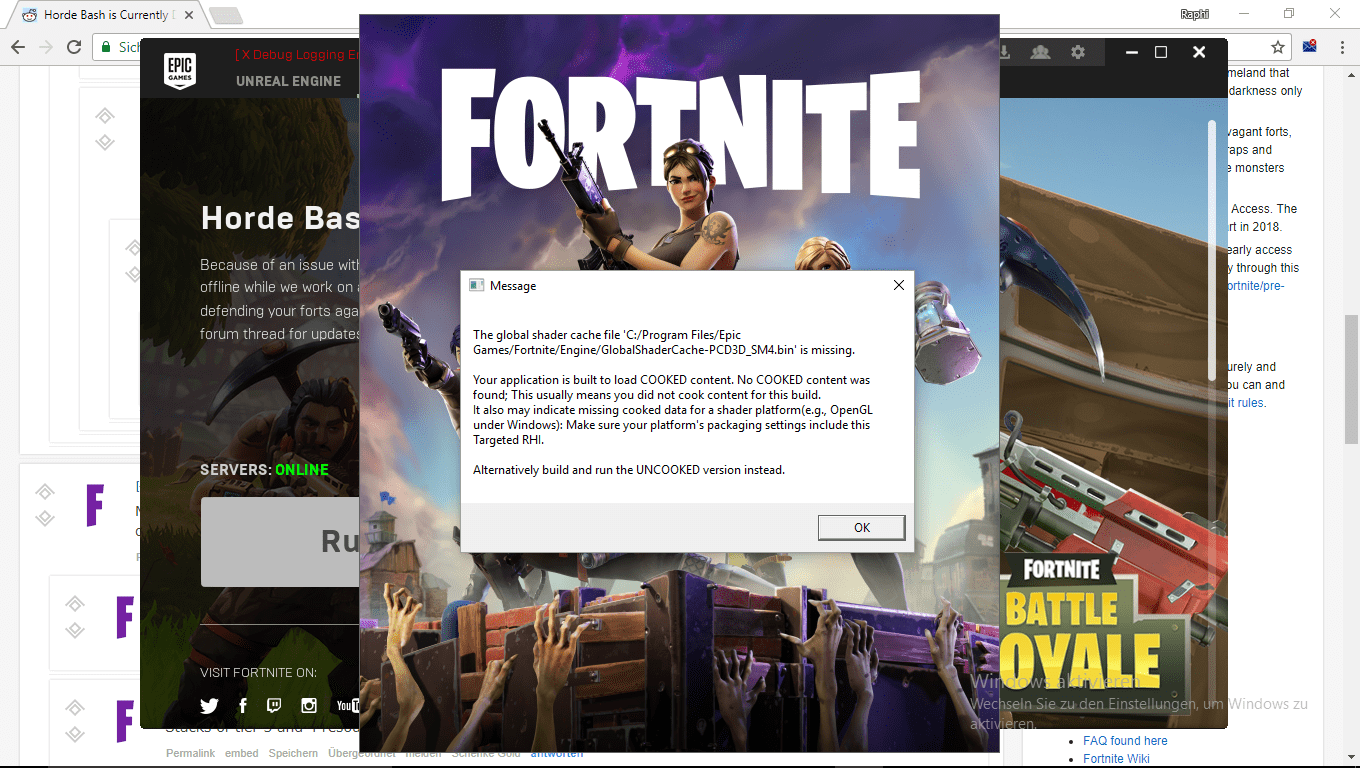1360x768 pixels.
Task: Click the gray Run button in launcher
Action: tap(280, 541)
